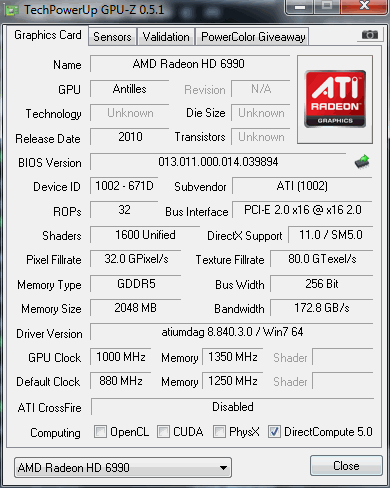Click the BIOS save chip icon
The image size is (390, 488).
coord(362,162)
